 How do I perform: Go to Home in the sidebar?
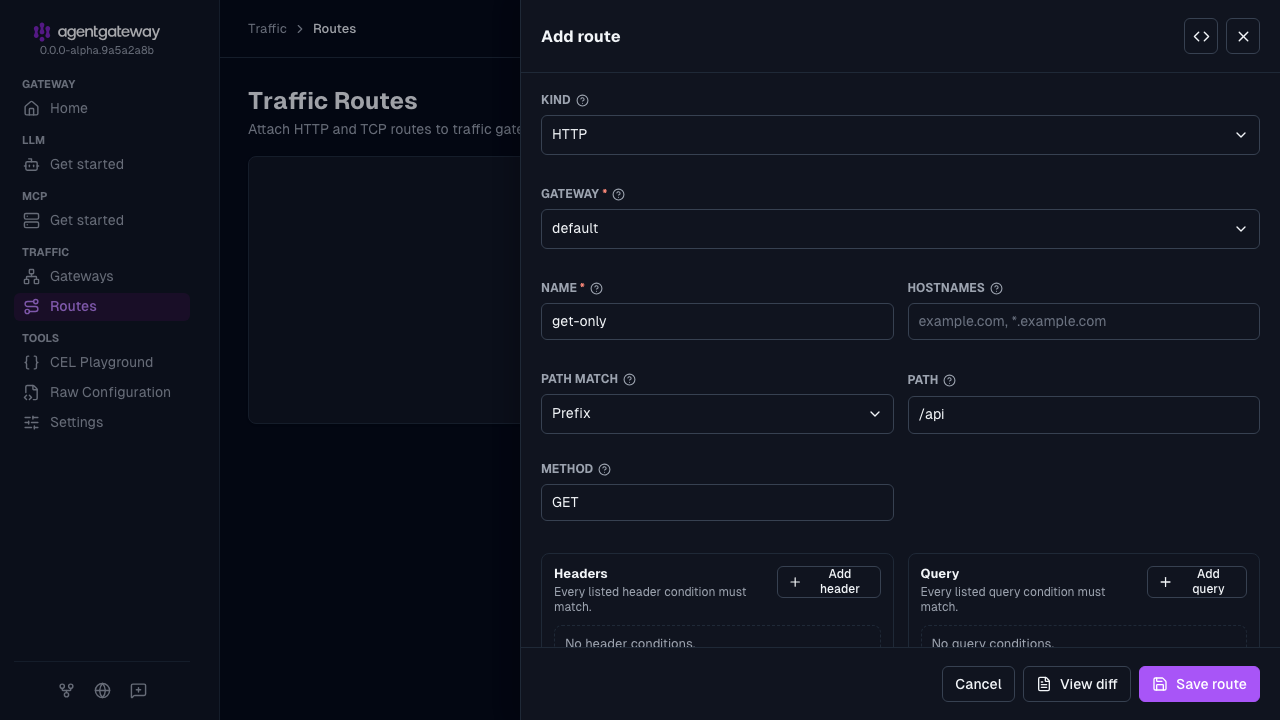coord(102,108)
